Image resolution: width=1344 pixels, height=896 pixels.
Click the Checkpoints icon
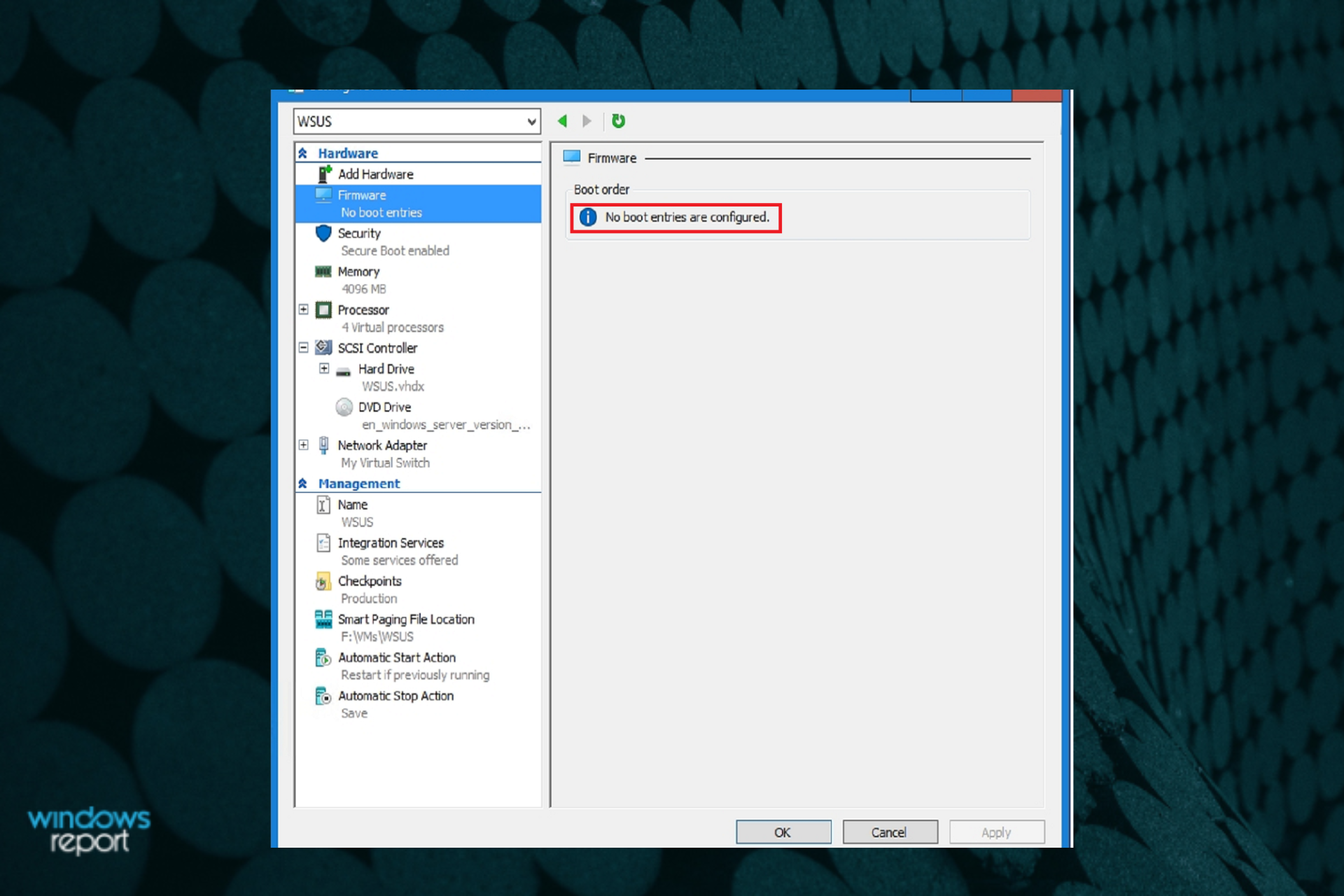(x=323, y=581)
